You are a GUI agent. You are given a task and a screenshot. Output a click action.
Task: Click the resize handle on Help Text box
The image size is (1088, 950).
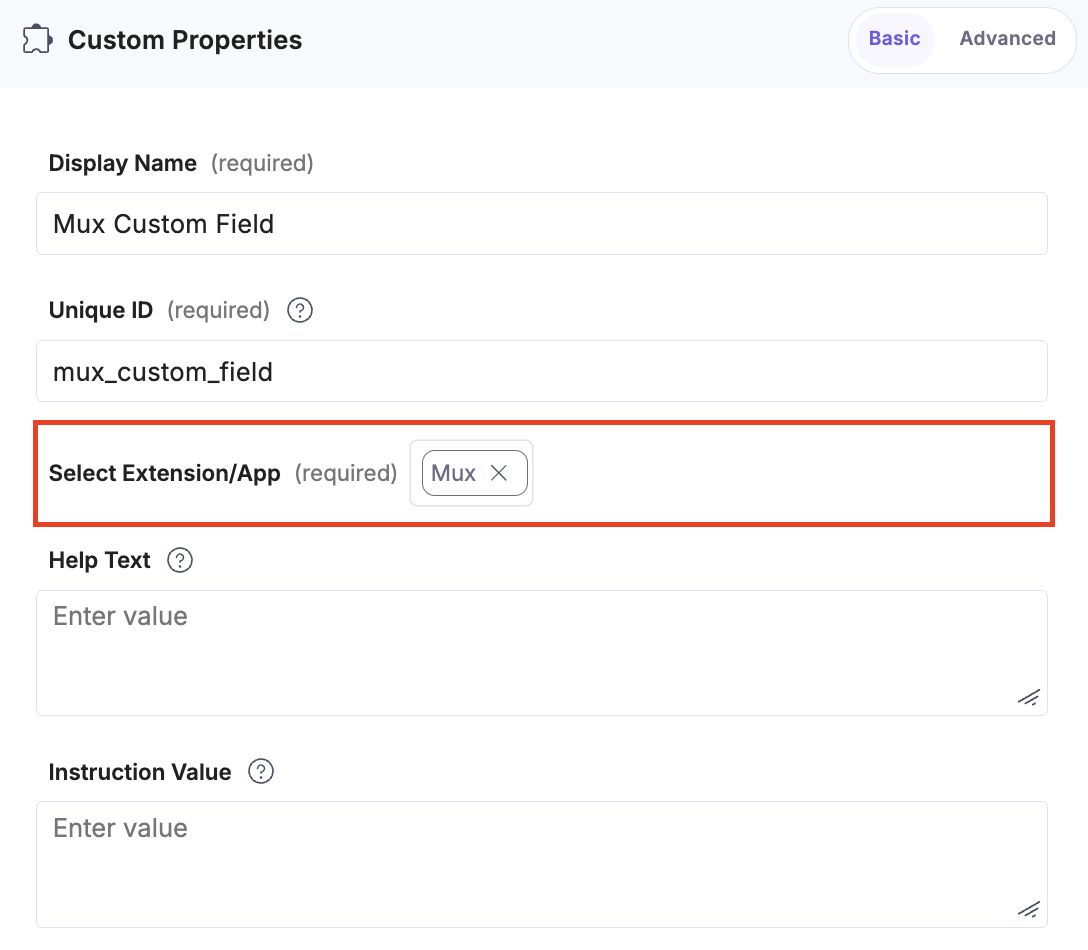[x=1028, y=697]
